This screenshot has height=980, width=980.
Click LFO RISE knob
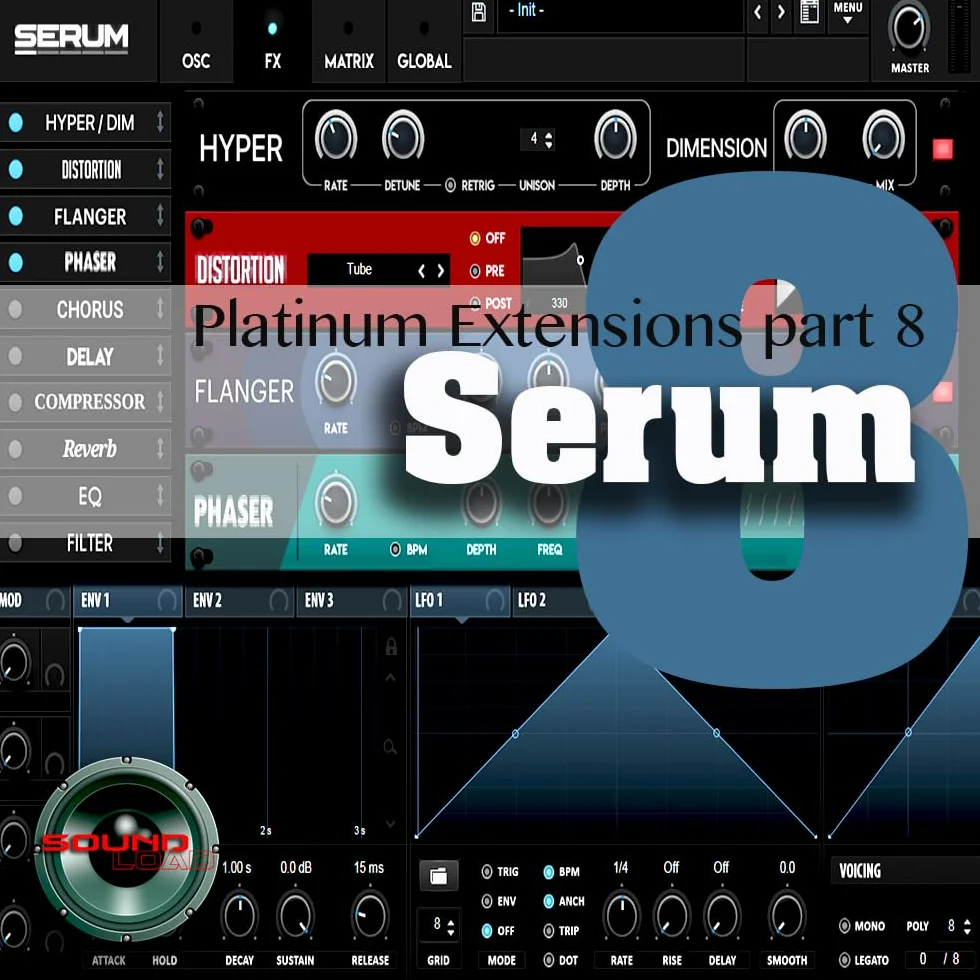[671, 916]
